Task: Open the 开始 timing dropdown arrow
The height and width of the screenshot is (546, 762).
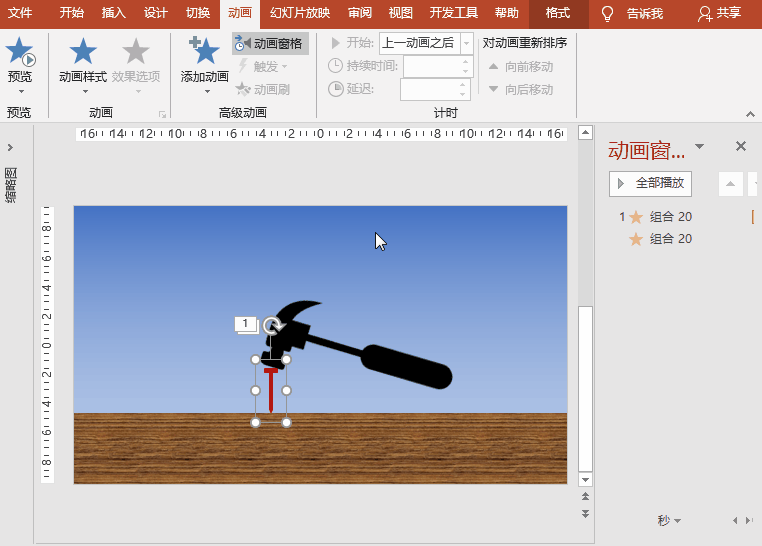Action: coord(467,43)
